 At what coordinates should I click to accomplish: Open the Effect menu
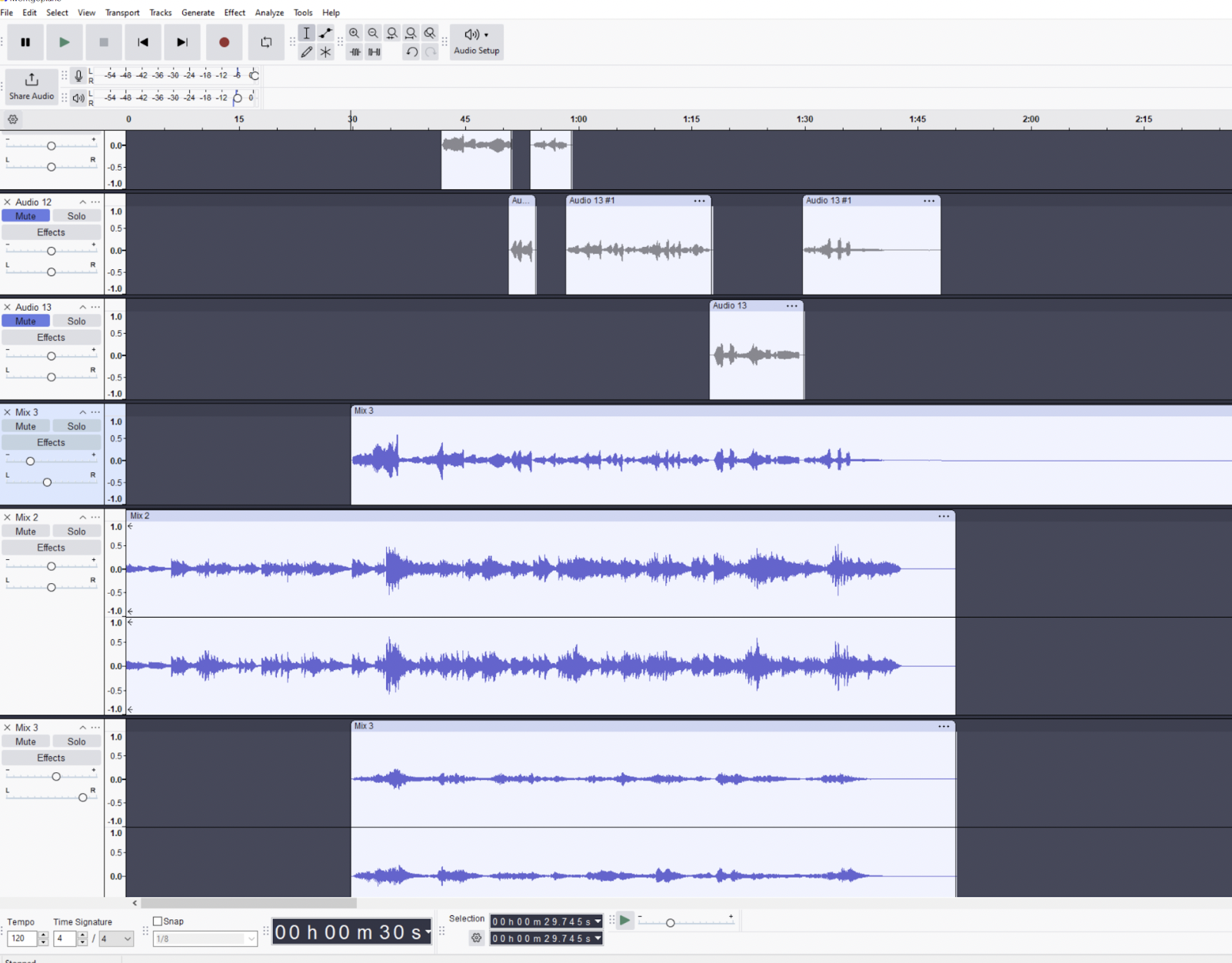pyautogui.click(x=235, y=13)
